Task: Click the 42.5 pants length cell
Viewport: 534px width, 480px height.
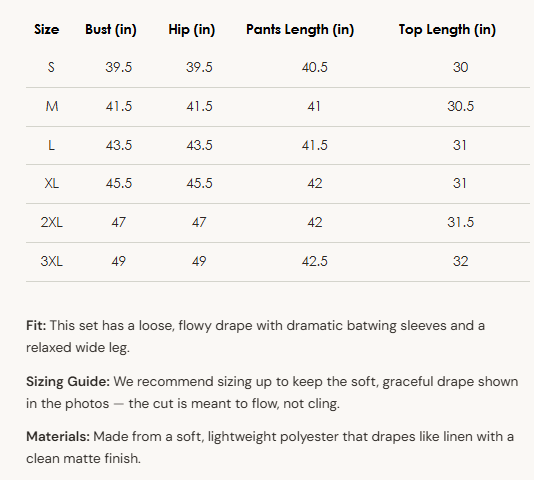Action: coord(315,261)
